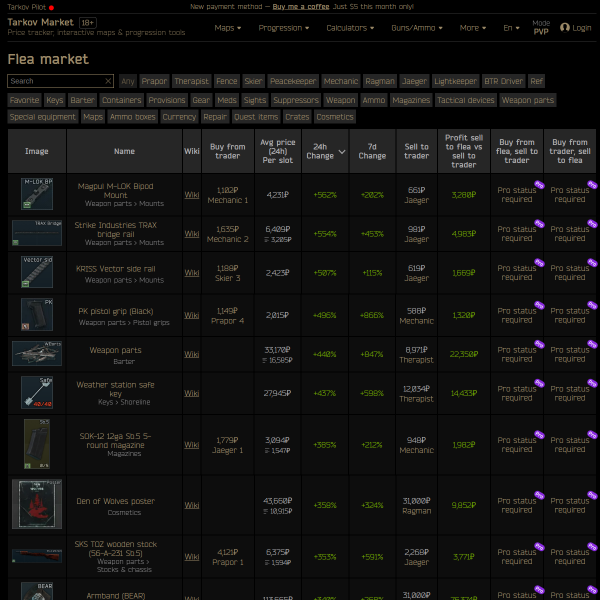Image resolution: width=600 pixels, height=600 pixels.
Task: Click the 22,350₽ profit value
Action: pos(464,354)
